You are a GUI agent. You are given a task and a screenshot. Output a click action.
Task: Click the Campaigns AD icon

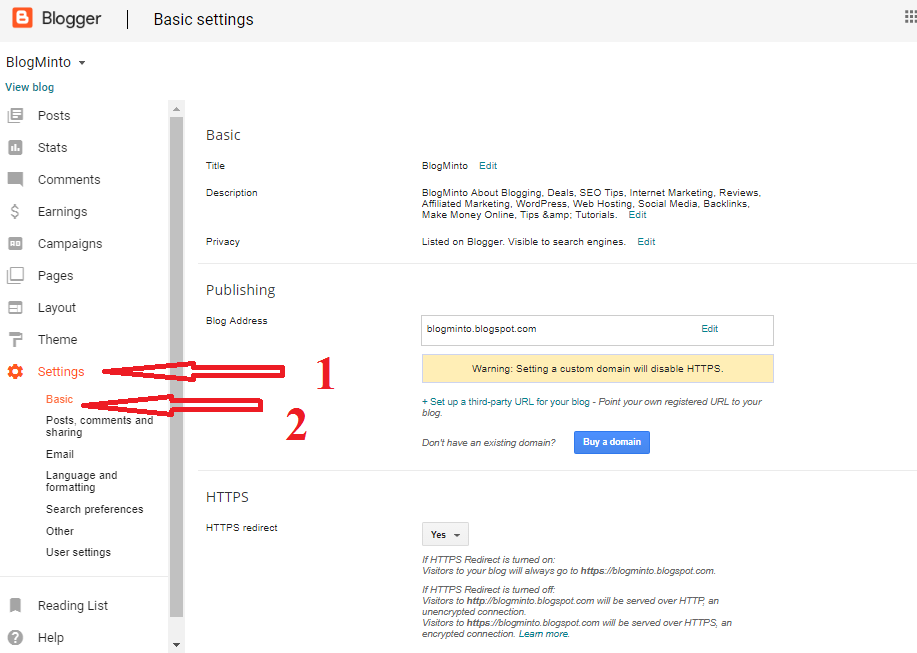15,243
